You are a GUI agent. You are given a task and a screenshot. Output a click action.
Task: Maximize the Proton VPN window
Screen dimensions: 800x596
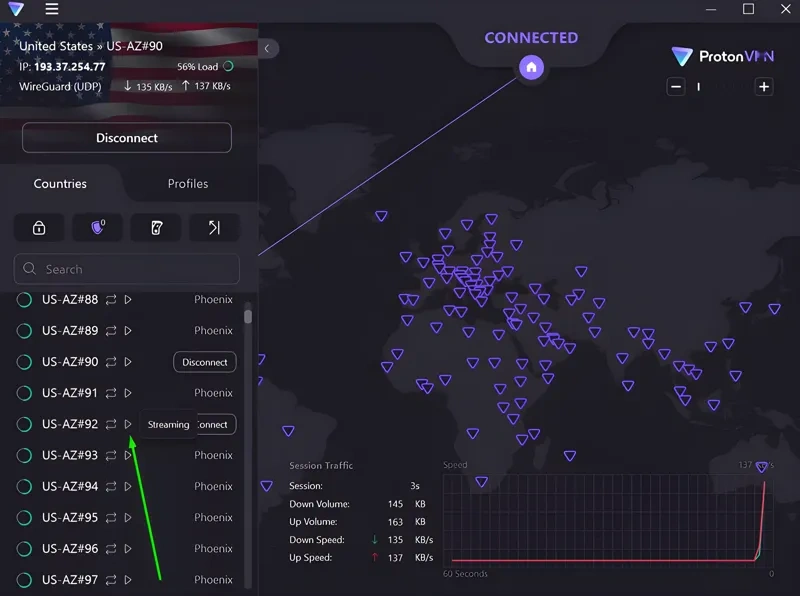(x=748, y=9)
